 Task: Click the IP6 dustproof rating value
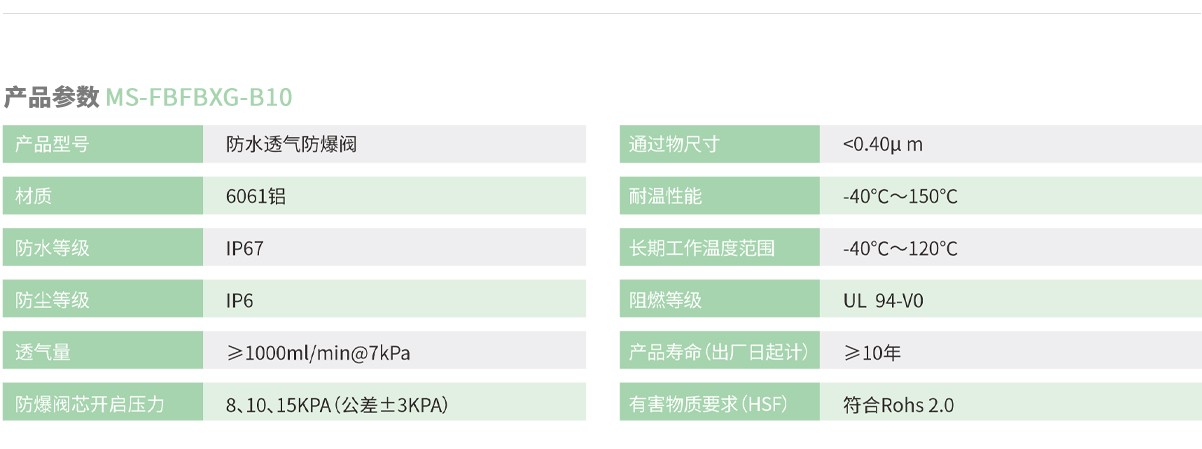(240, 300)
